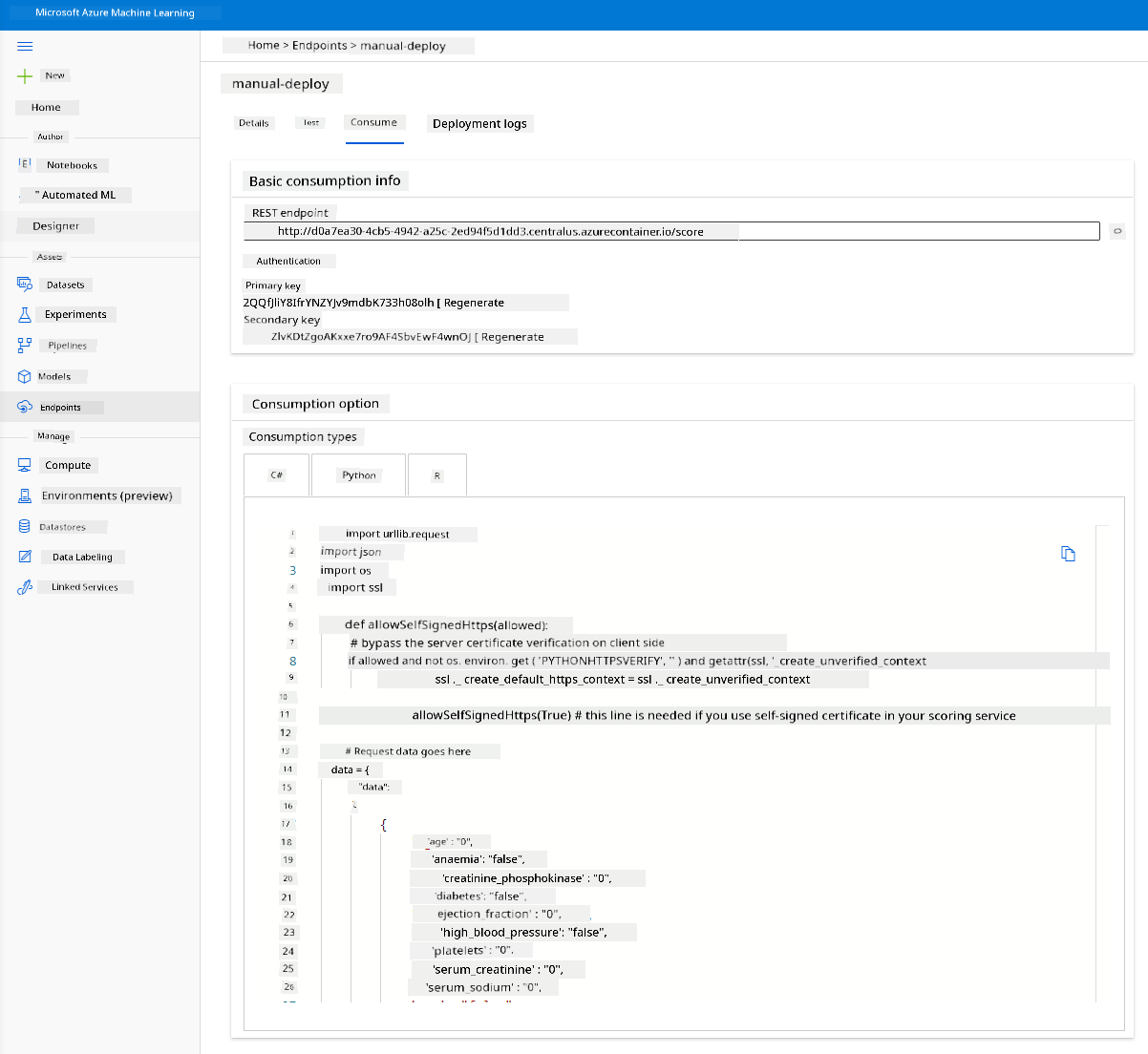Open Datastores from the sidebar
Image resolution: width=1148 pixels, height=1054 pixels.
coord(63,526)
